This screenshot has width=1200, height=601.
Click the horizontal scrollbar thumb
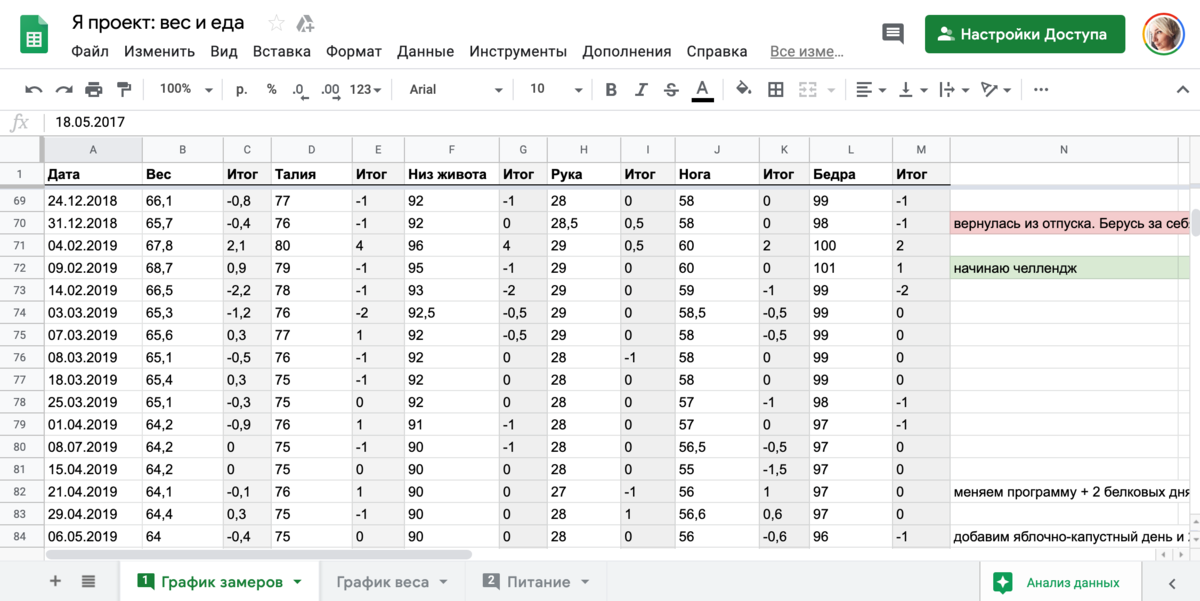click(x=257, y=554)
